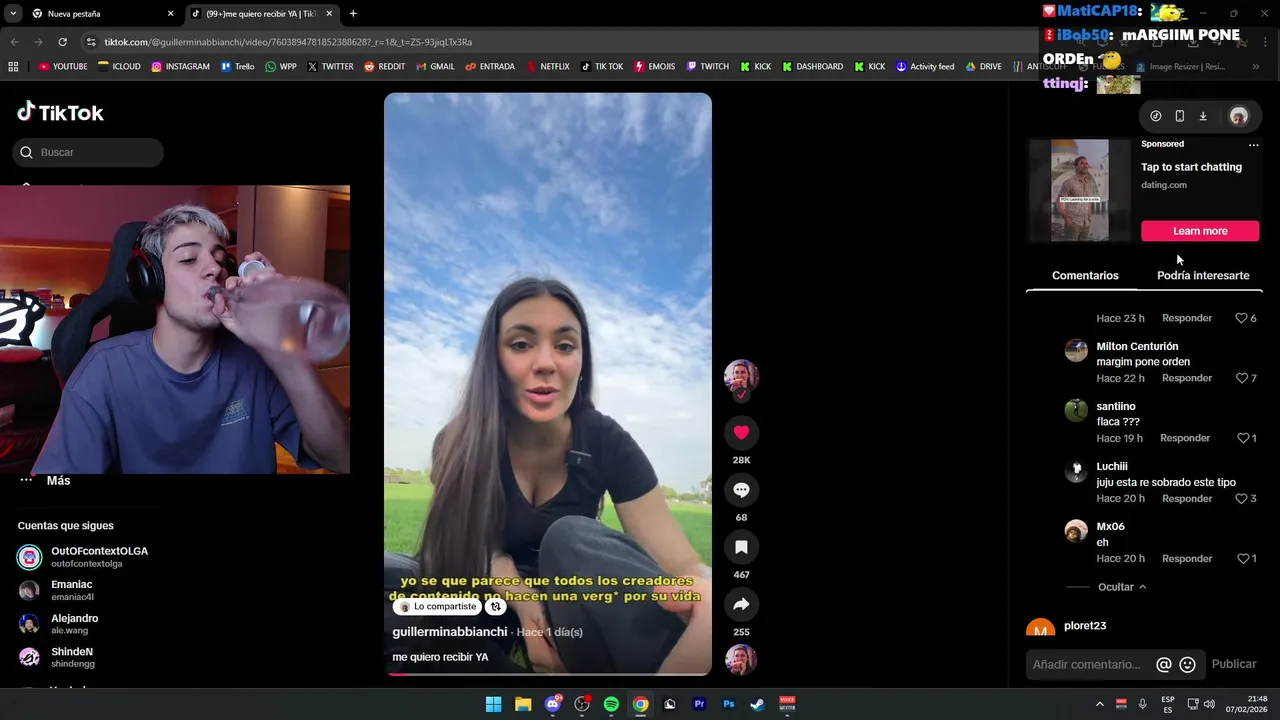Switch to the Podría interesarte tab

(1203, 275)
